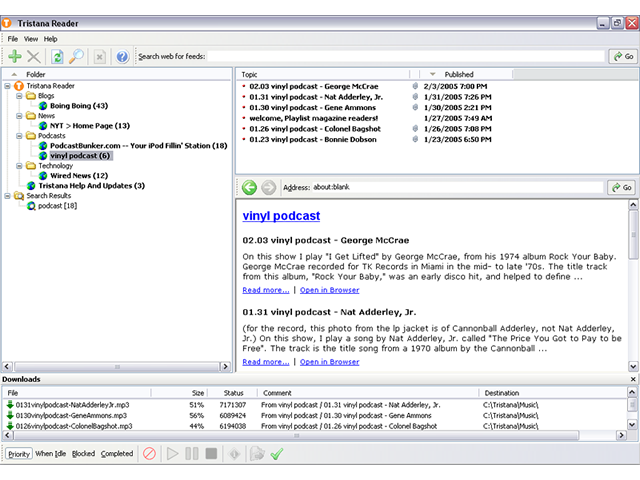
Task: Click the Status column header in Downloads
Action: 233,393
